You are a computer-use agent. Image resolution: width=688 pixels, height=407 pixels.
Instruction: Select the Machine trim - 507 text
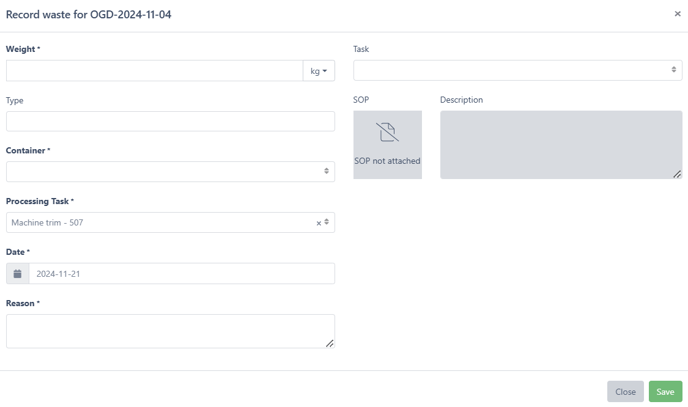(47, 223)
